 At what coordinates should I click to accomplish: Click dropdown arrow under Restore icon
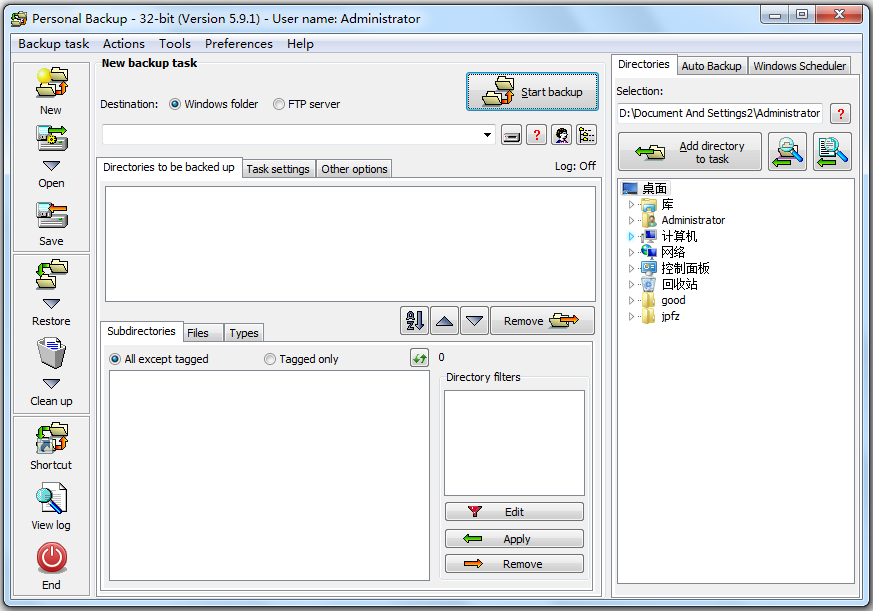point(51,304)
